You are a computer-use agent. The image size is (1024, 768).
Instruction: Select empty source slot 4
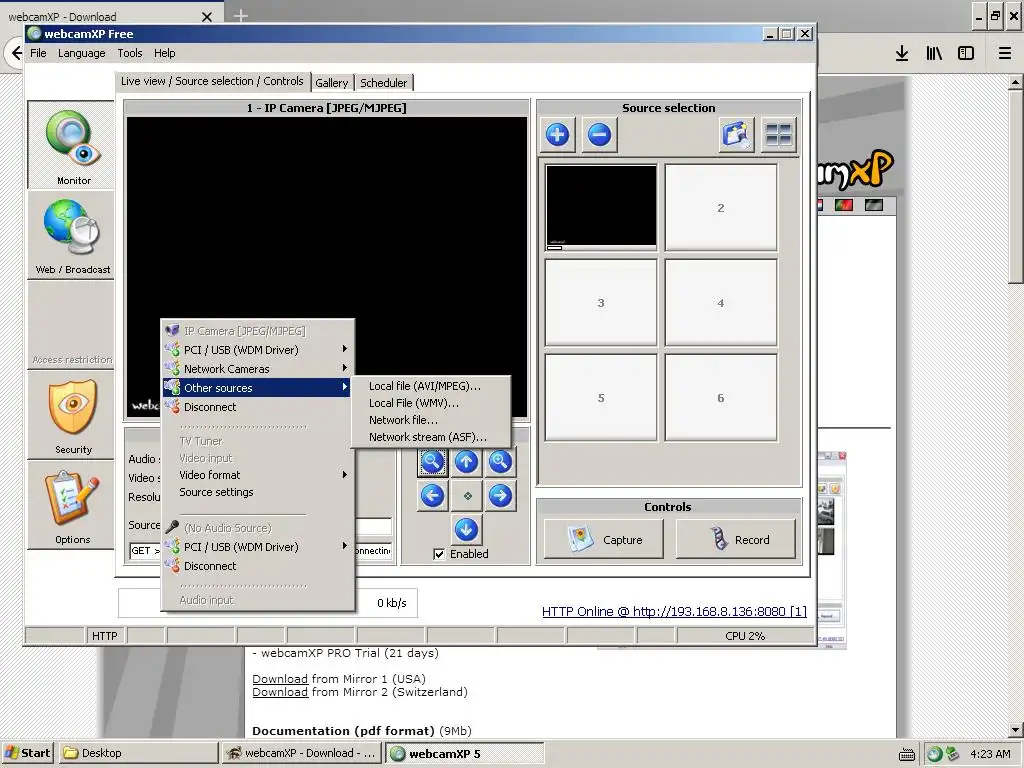pyautogui.click(x=721, y=302)
